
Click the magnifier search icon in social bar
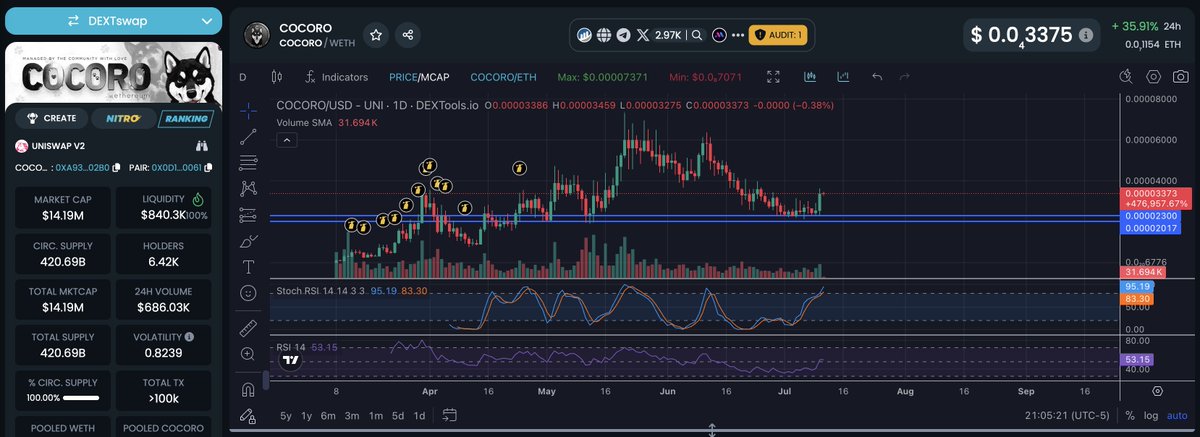[697, 34]
